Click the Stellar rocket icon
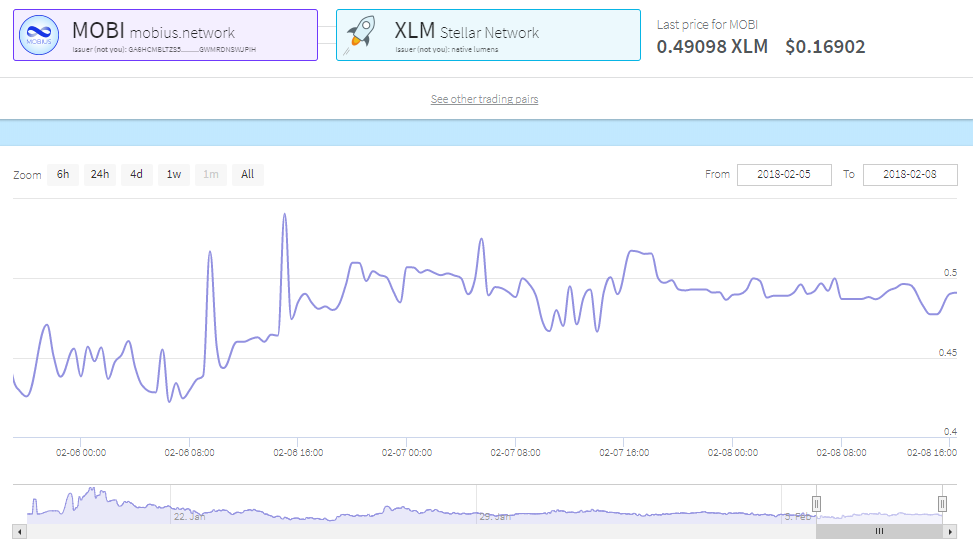Screen dimensions: 973x542 click(x=361, y=34)
